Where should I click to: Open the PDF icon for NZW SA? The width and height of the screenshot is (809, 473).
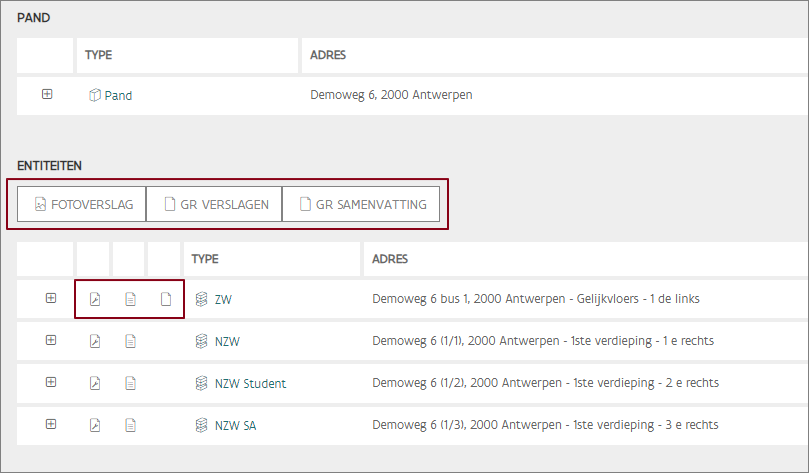[95, 425]
